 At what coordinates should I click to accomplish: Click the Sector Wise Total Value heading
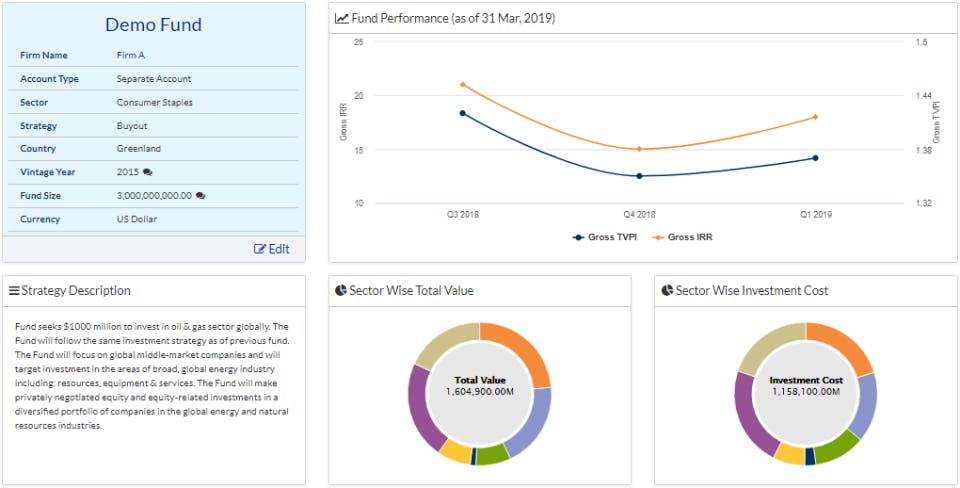pyautogui.click(x=411, y=290)
